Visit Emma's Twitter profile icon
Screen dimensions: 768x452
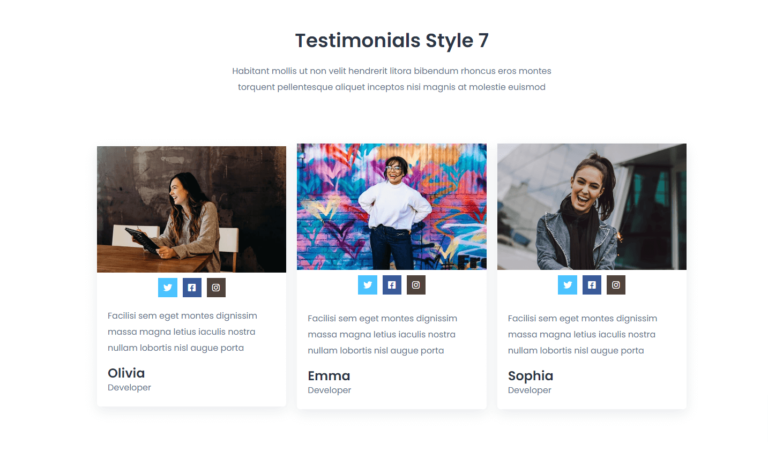[367, 285]
